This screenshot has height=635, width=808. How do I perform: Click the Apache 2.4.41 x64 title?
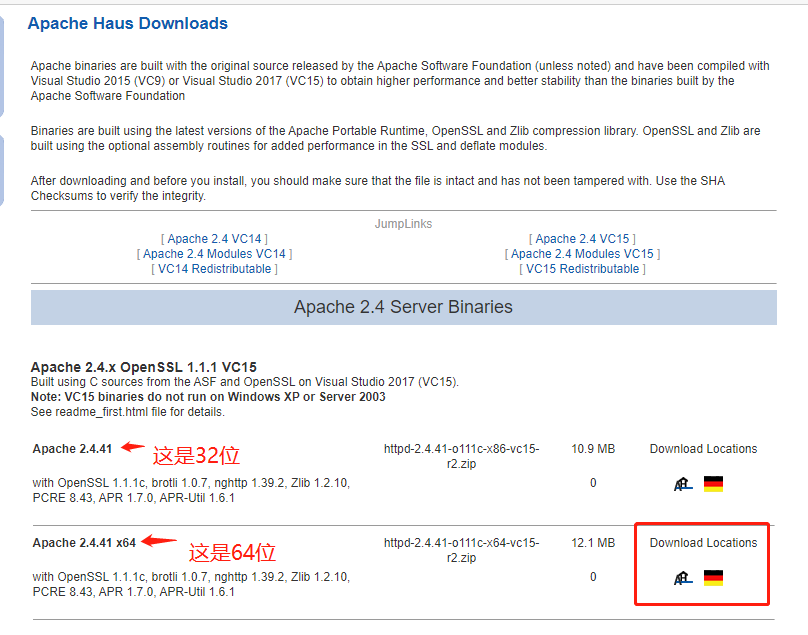[84, 543]
